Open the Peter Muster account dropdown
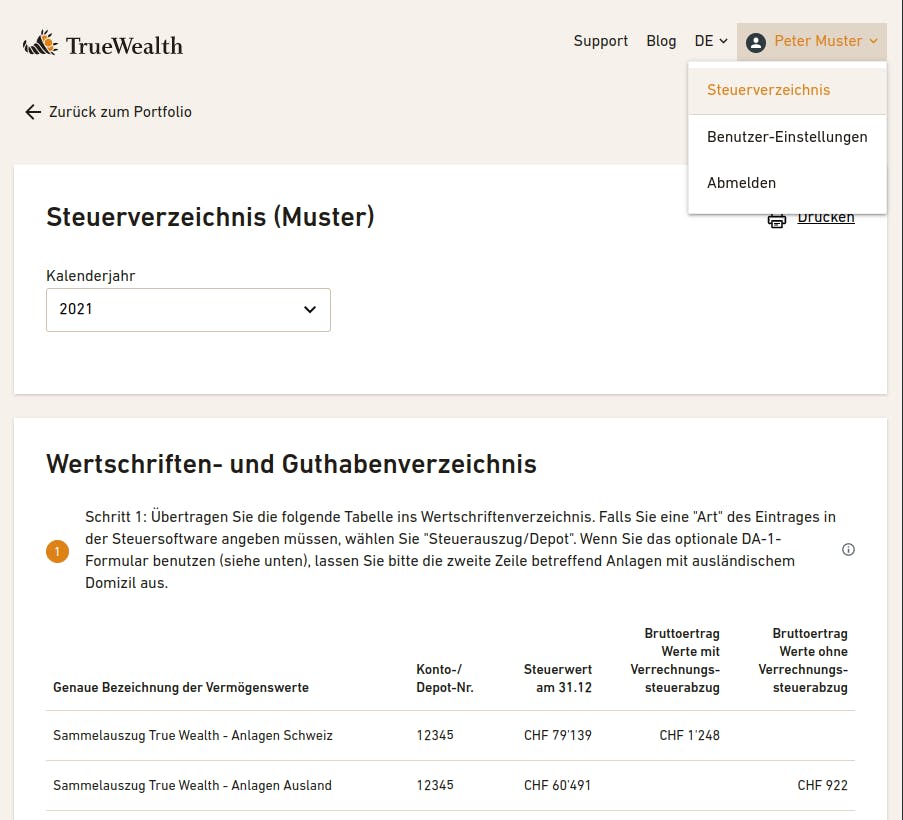This screenshot has height=820, width=903. pos(811,41)
